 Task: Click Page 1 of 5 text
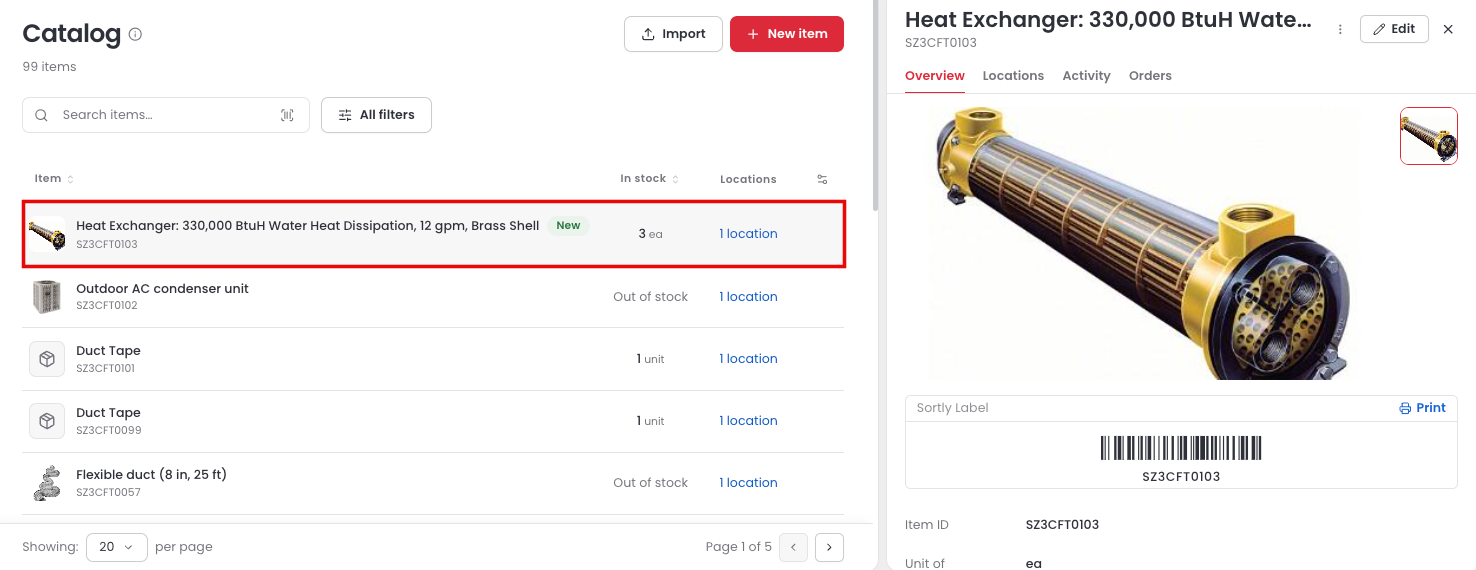738,547
